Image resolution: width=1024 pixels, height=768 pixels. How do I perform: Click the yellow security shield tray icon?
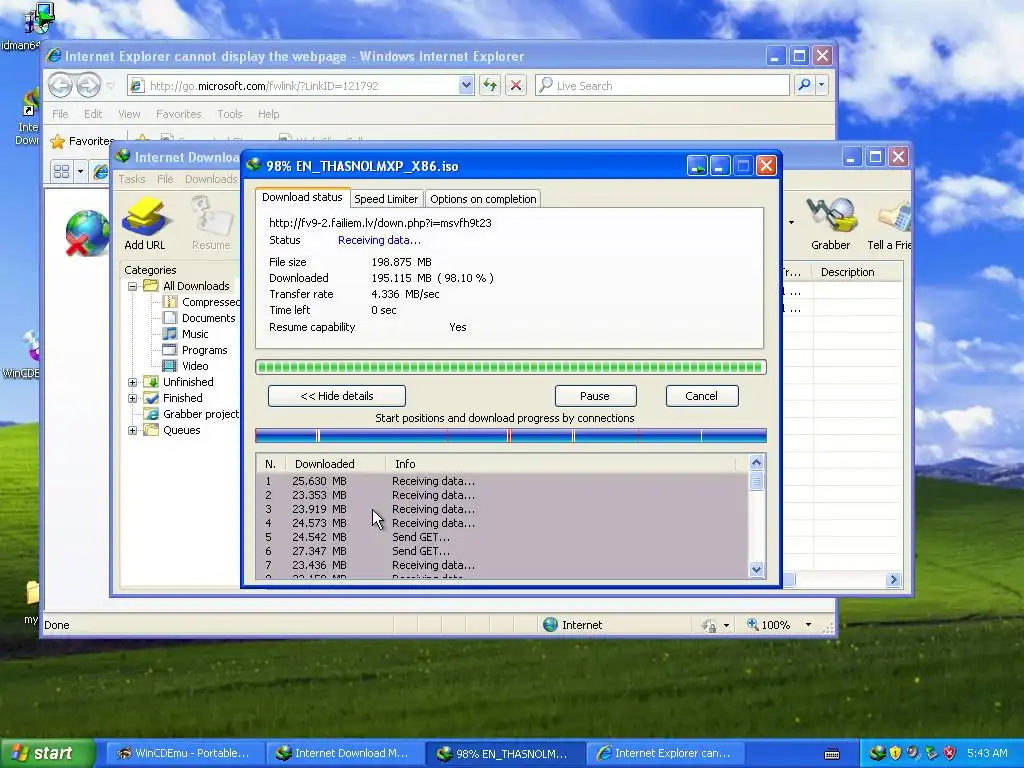point(895,753)
